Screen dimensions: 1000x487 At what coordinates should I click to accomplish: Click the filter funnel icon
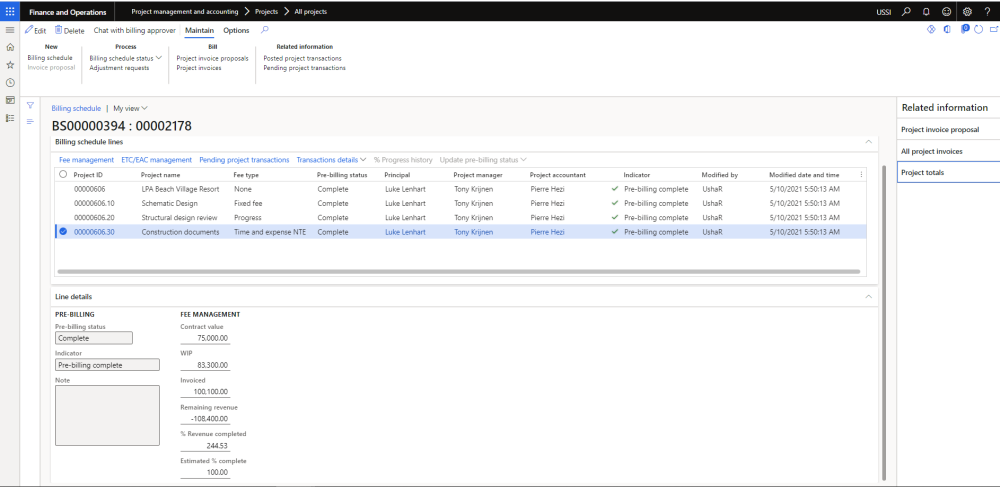(30, 105)
